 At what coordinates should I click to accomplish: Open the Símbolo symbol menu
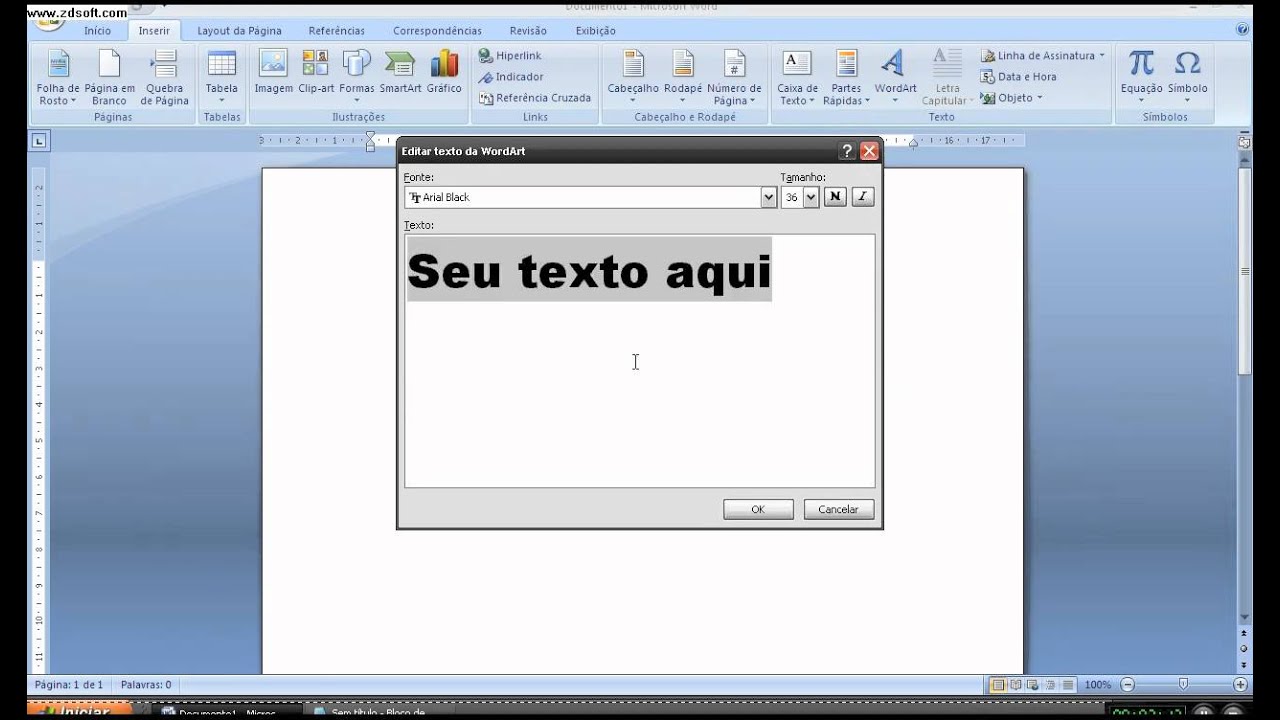(1187, 78)
